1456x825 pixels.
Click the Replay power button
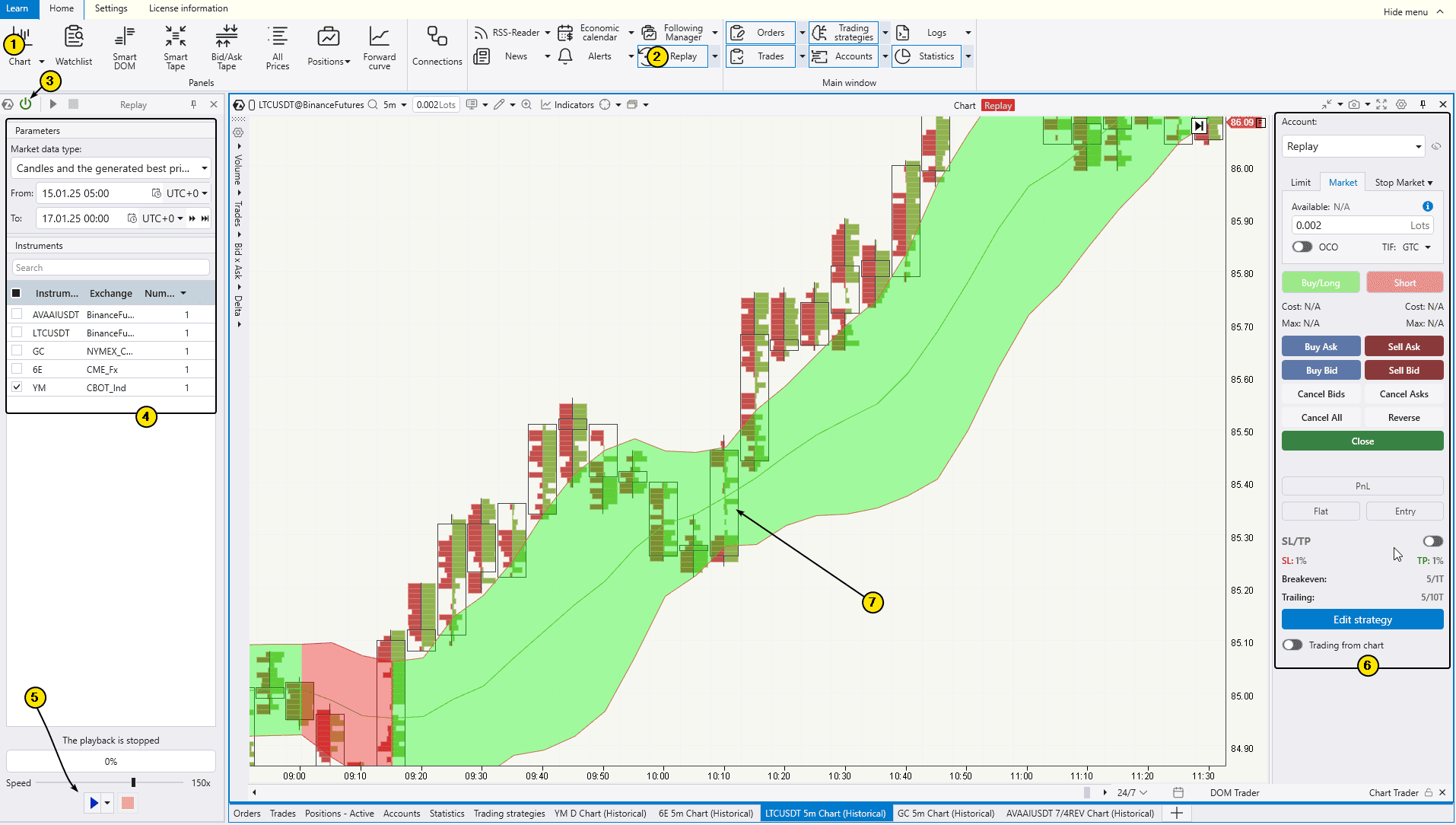(26, 104)
